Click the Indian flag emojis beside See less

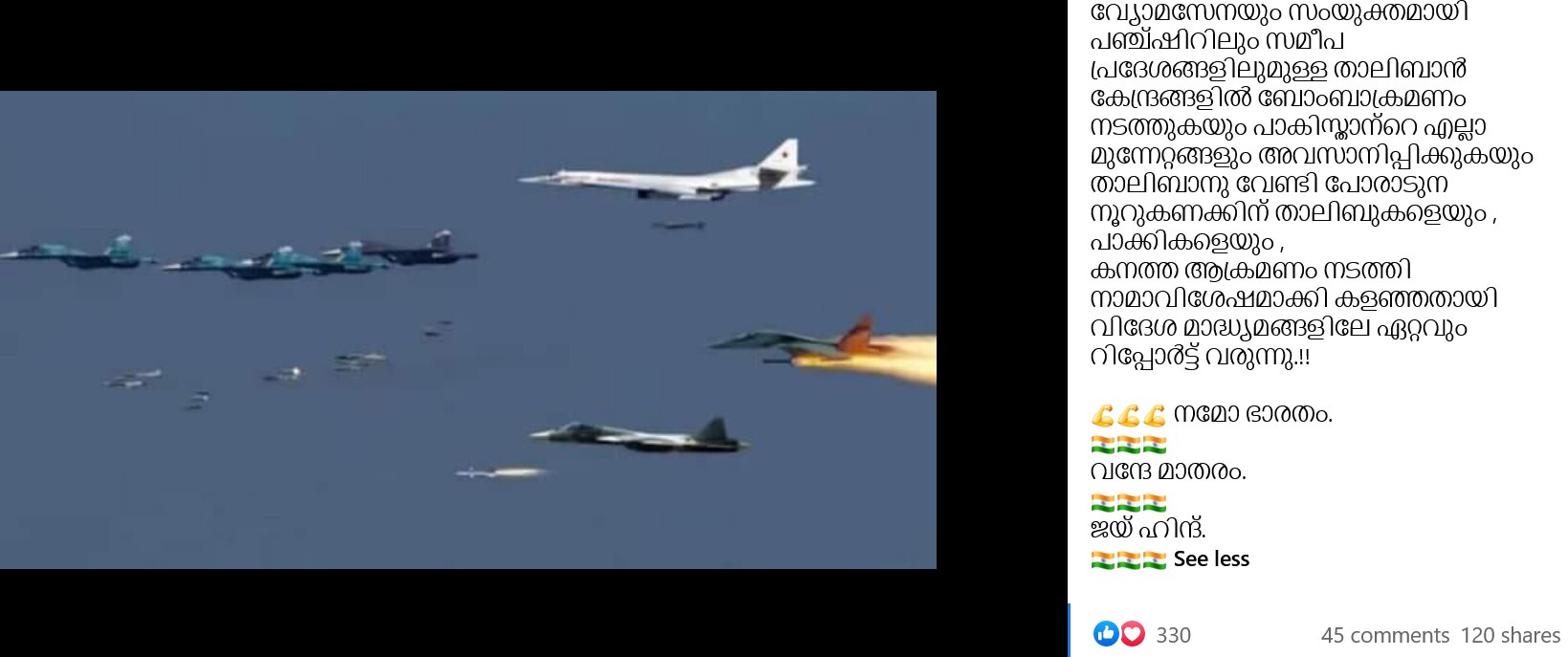coord(1128,559)
